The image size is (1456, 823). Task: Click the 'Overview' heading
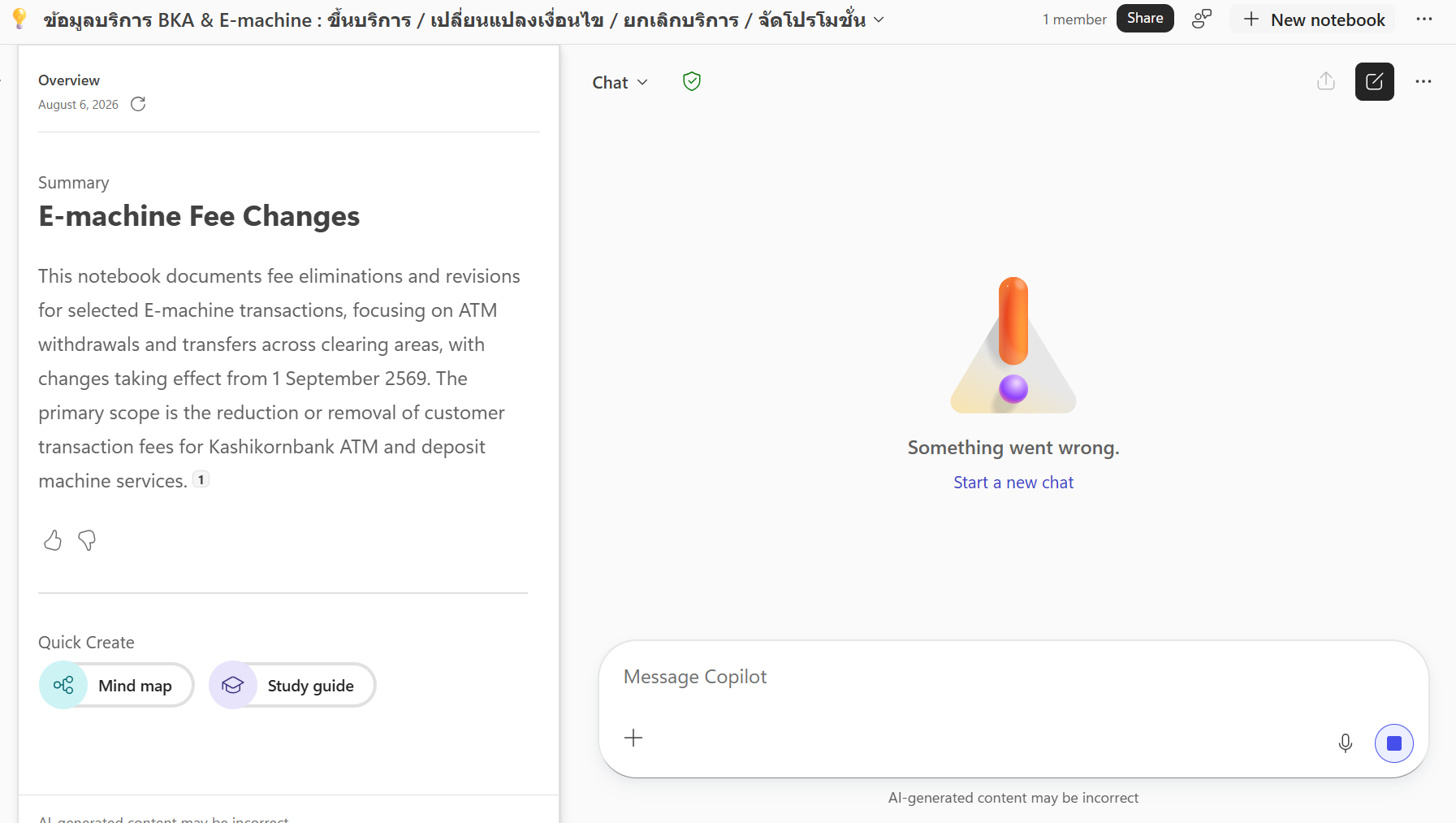point(69,80)
